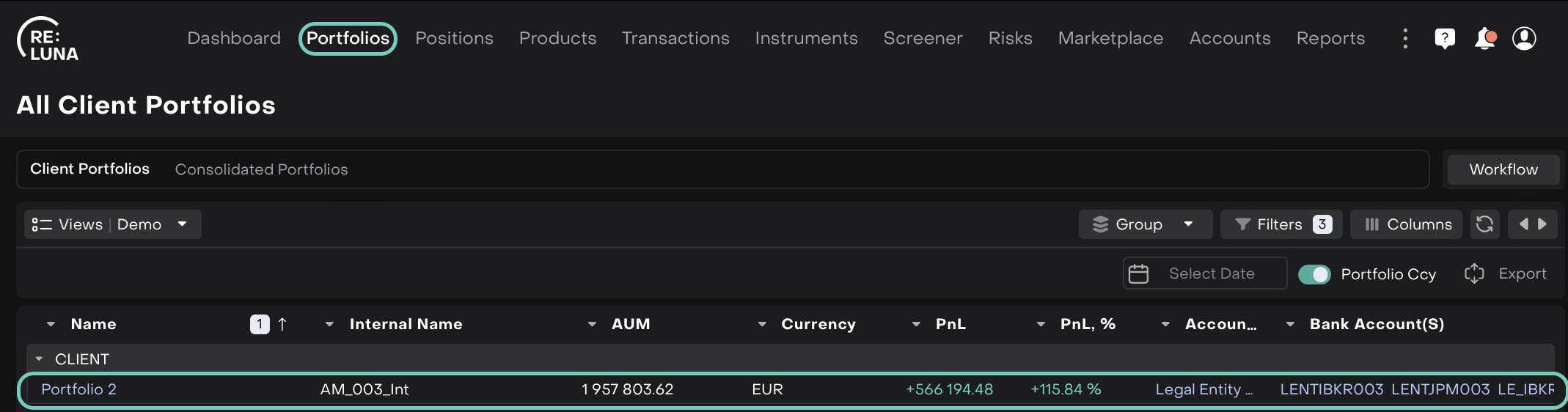Screen dimensions: 1568x412
Task: Toggle the Portfolio Ccy switch
Action: click(x=1314, y=274)
